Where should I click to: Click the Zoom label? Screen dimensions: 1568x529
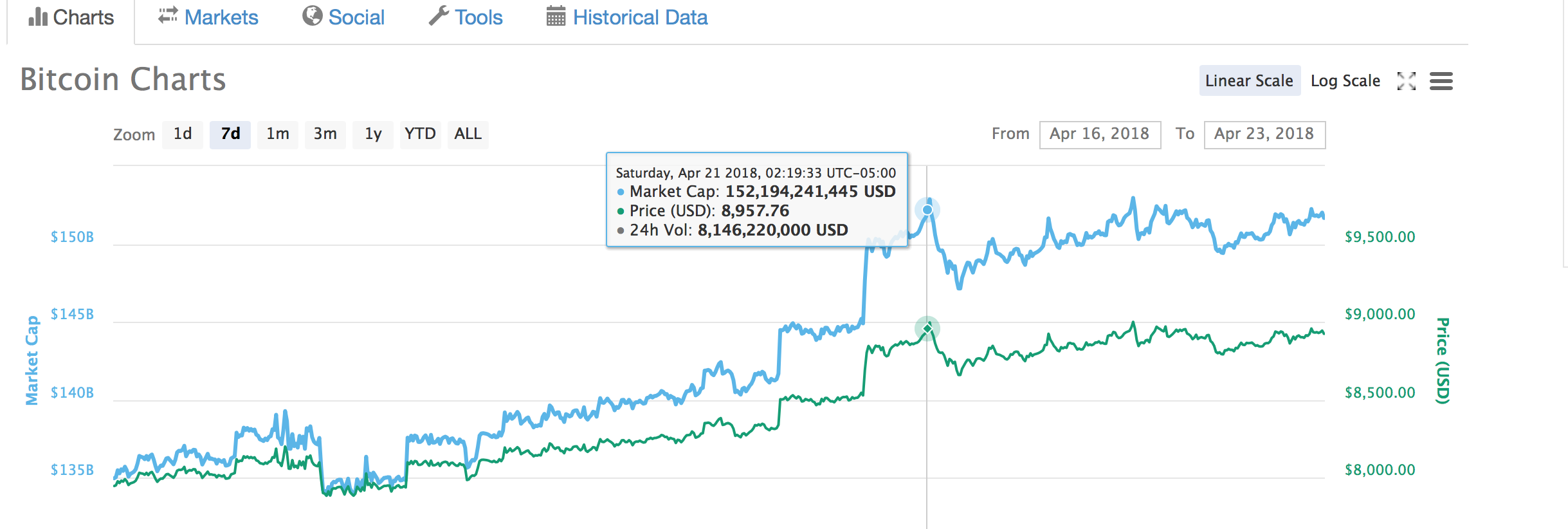[134, 135]
